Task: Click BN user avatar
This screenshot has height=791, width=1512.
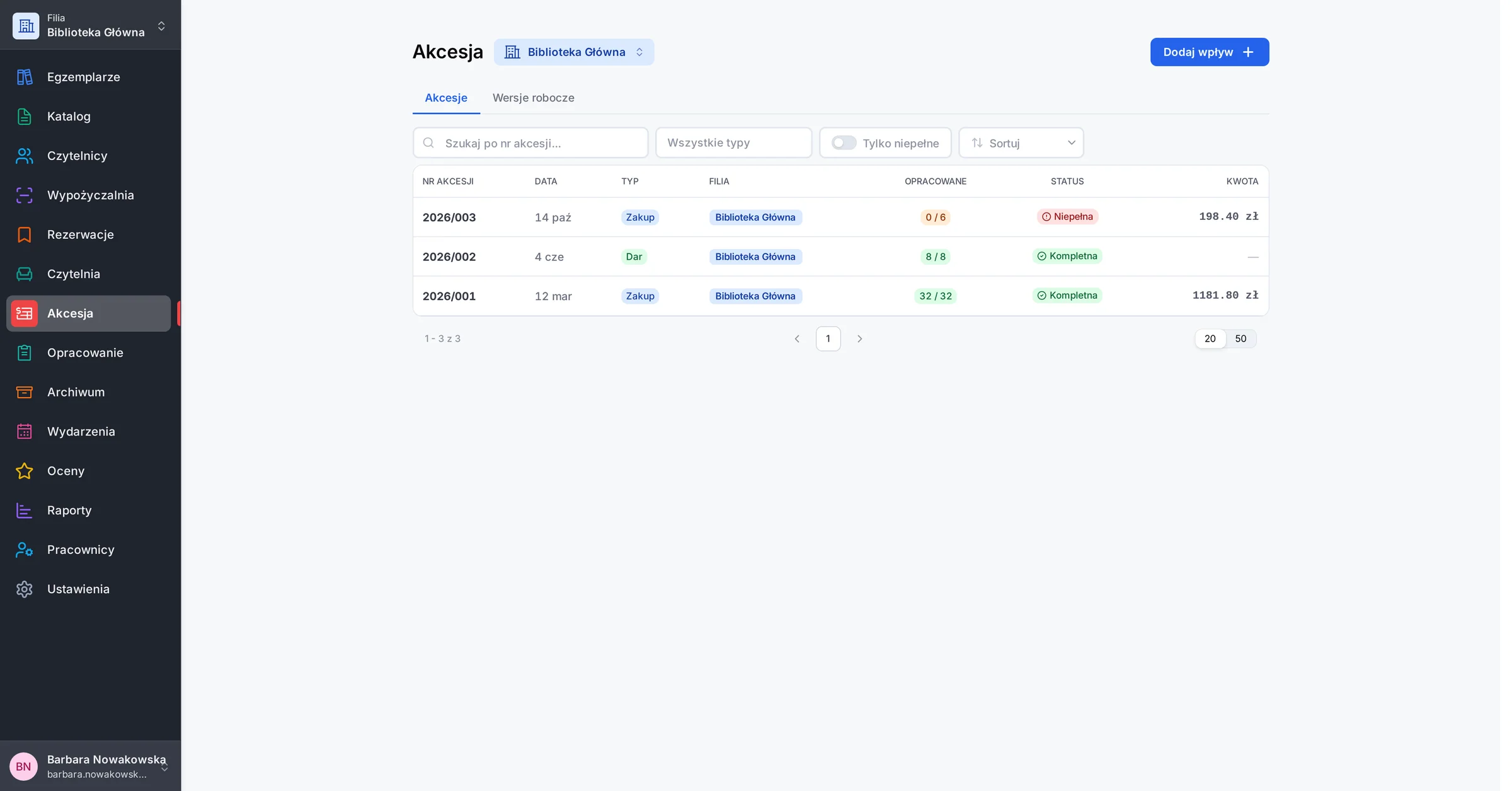Action: pos(23,766)
